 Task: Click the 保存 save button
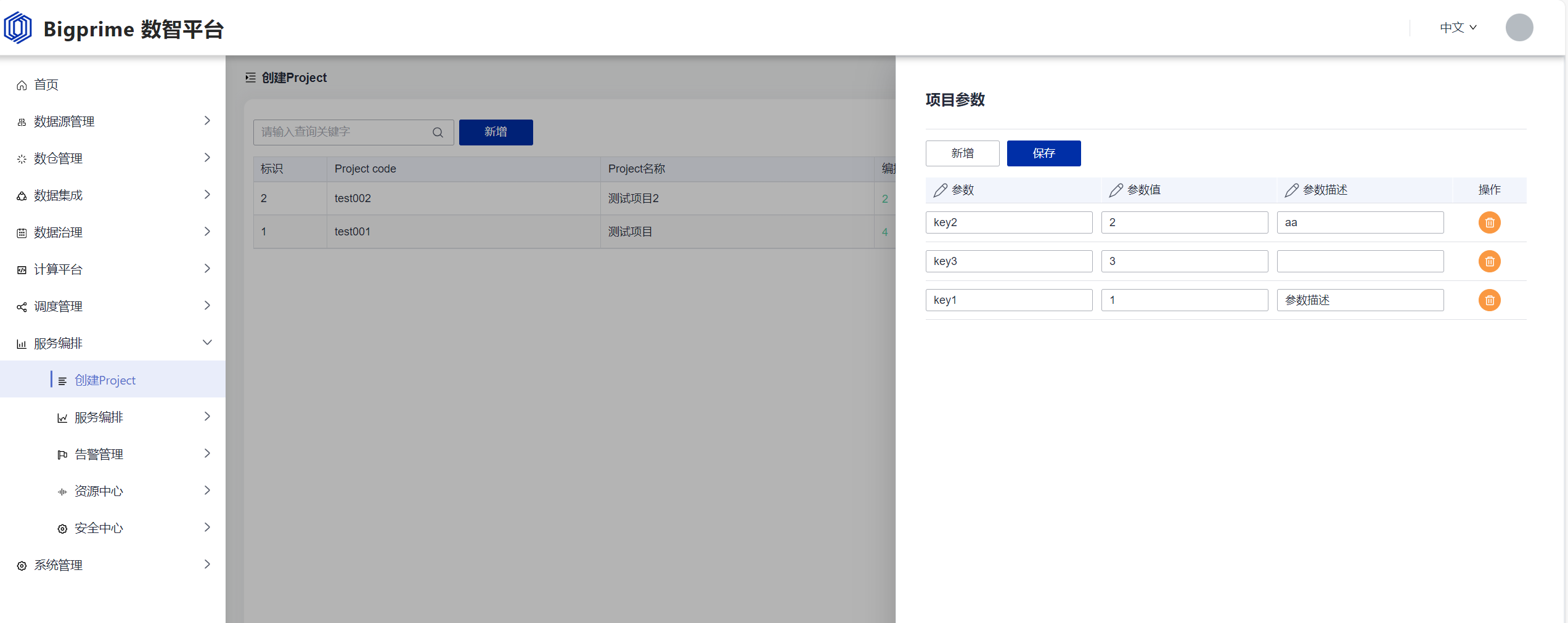[1043, 153]
